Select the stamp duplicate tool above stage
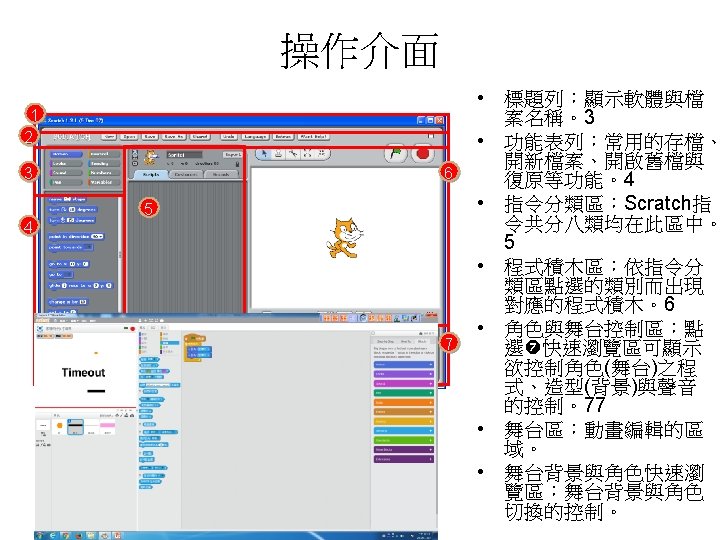 pos(278,154)
